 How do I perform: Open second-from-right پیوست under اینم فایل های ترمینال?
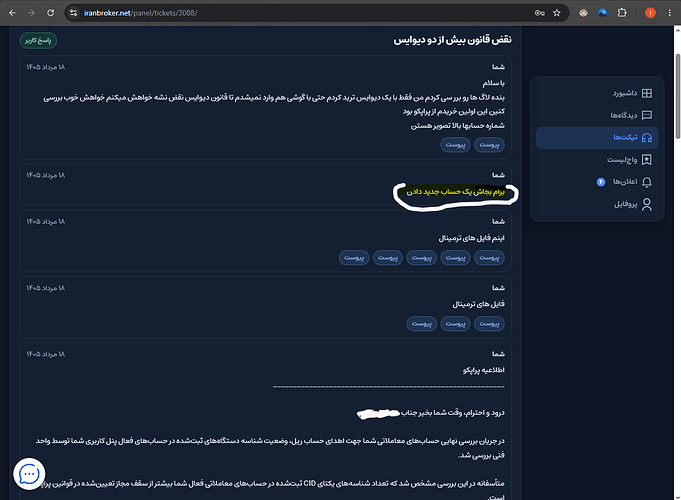click(456, 258)
